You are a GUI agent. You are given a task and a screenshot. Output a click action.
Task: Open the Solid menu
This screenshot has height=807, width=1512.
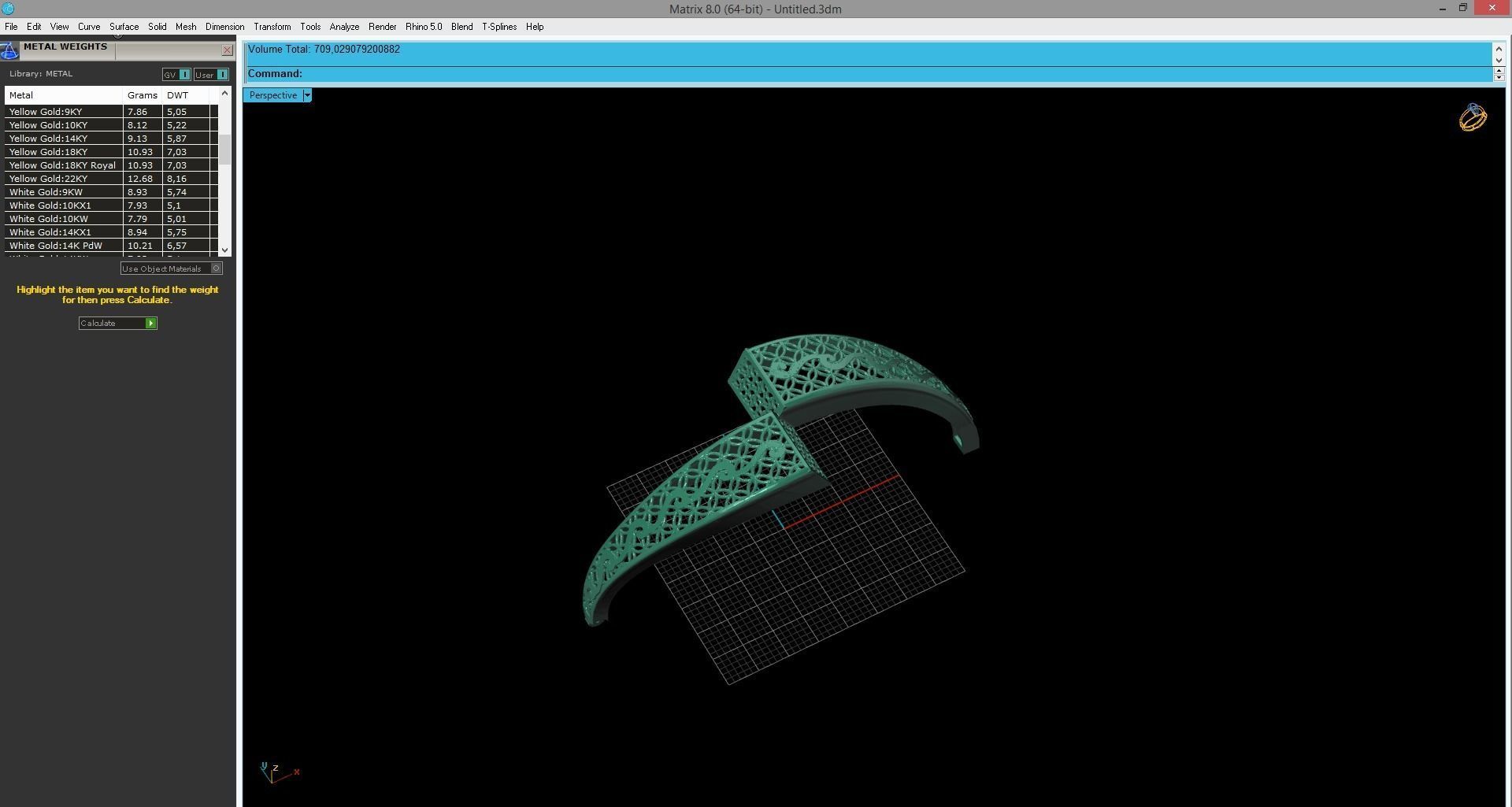point(157,27)
